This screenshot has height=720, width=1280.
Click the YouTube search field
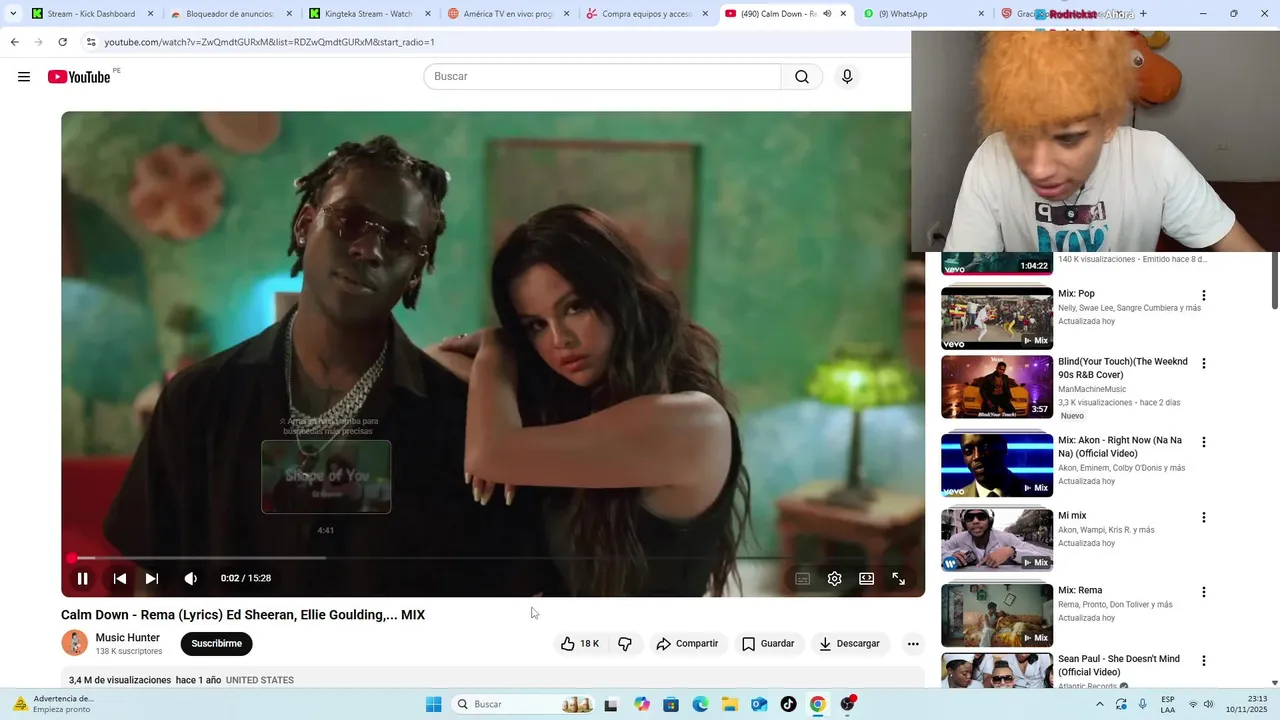(x=602, y=77)
